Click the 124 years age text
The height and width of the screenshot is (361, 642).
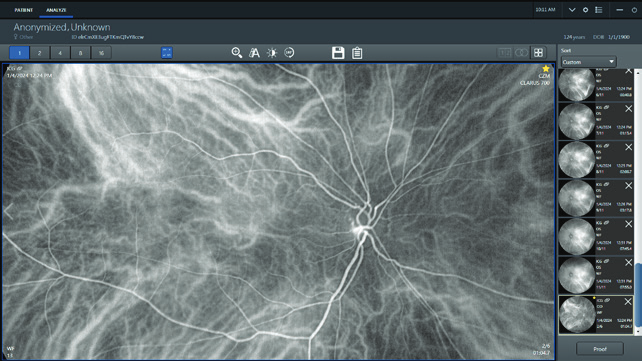tap(574, 37)
